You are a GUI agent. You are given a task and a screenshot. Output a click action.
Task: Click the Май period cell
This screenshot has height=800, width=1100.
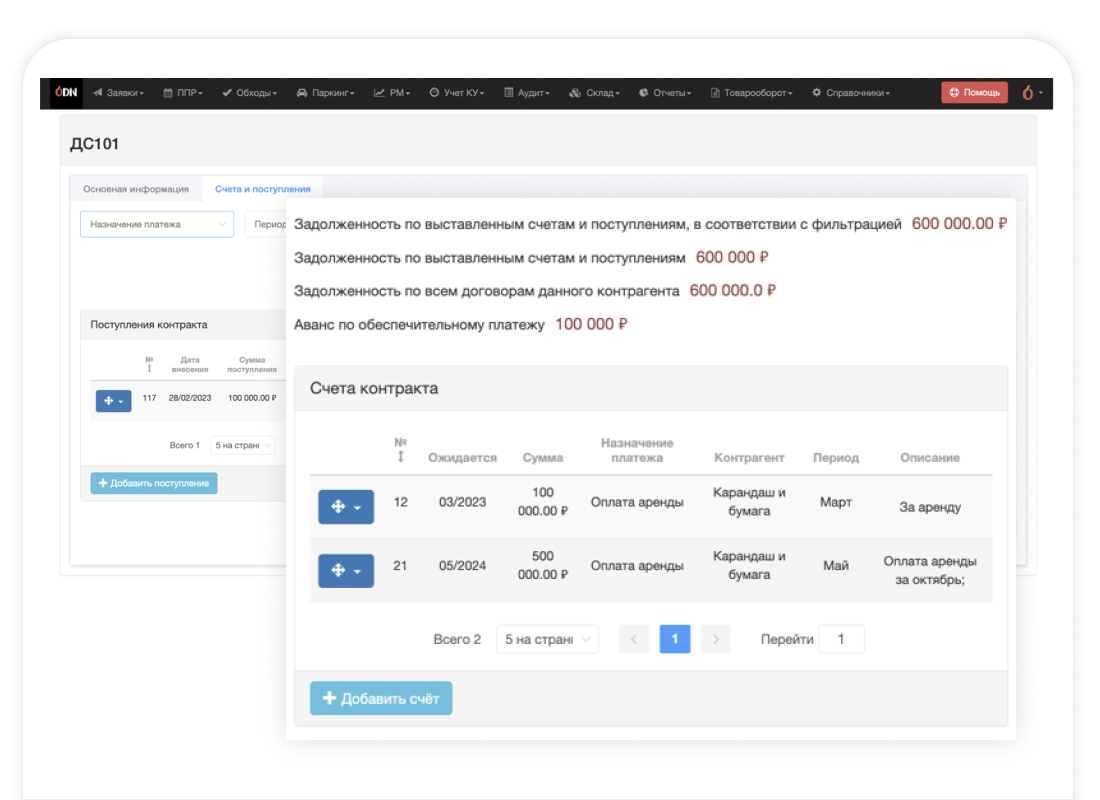[x=836, y=566]
